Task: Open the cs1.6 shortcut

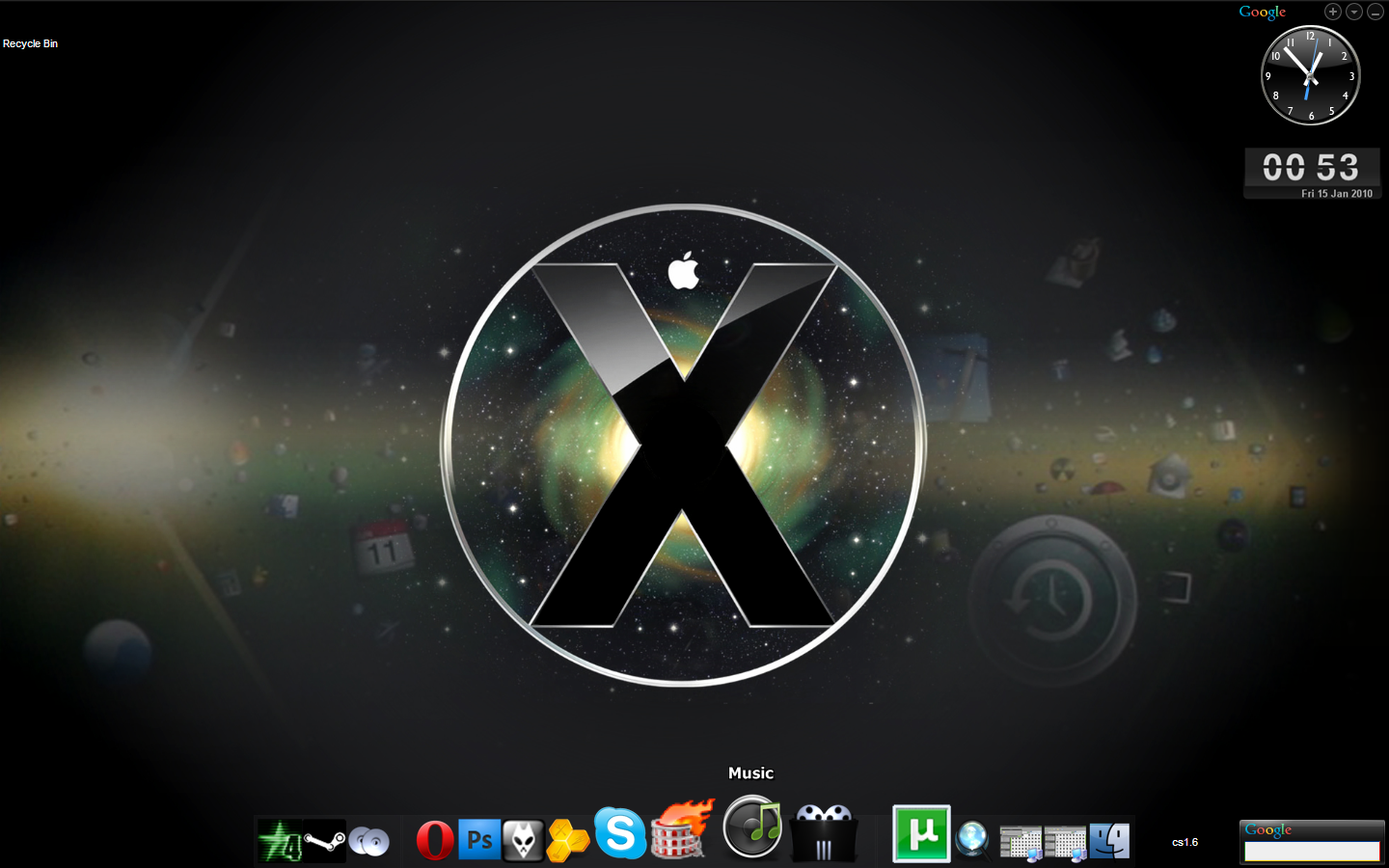Action: pos(1185,842)
